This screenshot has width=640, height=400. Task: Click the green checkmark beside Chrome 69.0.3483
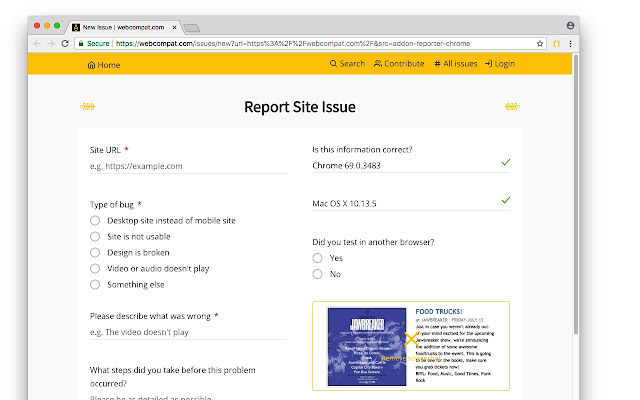(x=506, y=162)
